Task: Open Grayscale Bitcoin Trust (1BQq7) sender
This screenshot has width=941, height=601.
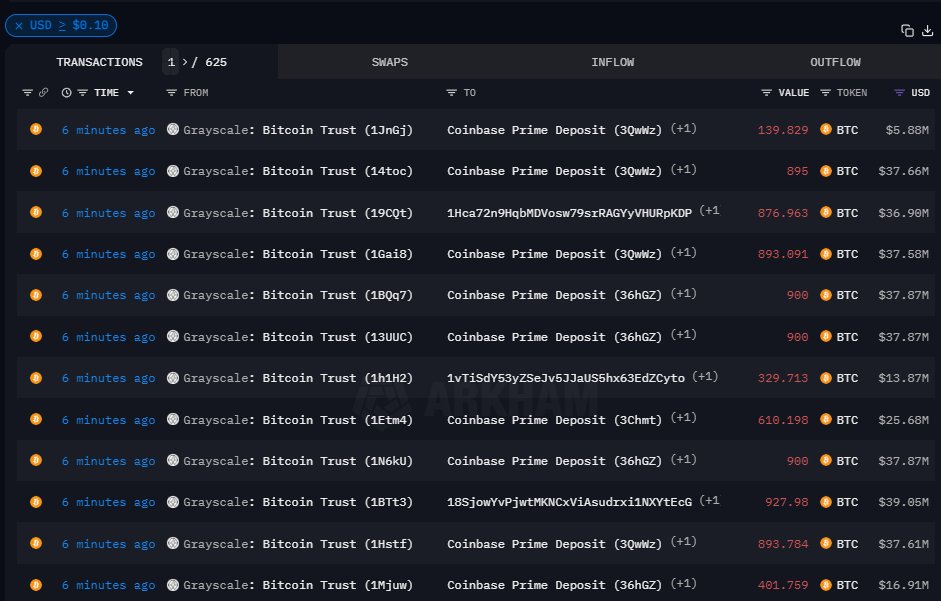Action: [298, 295]
